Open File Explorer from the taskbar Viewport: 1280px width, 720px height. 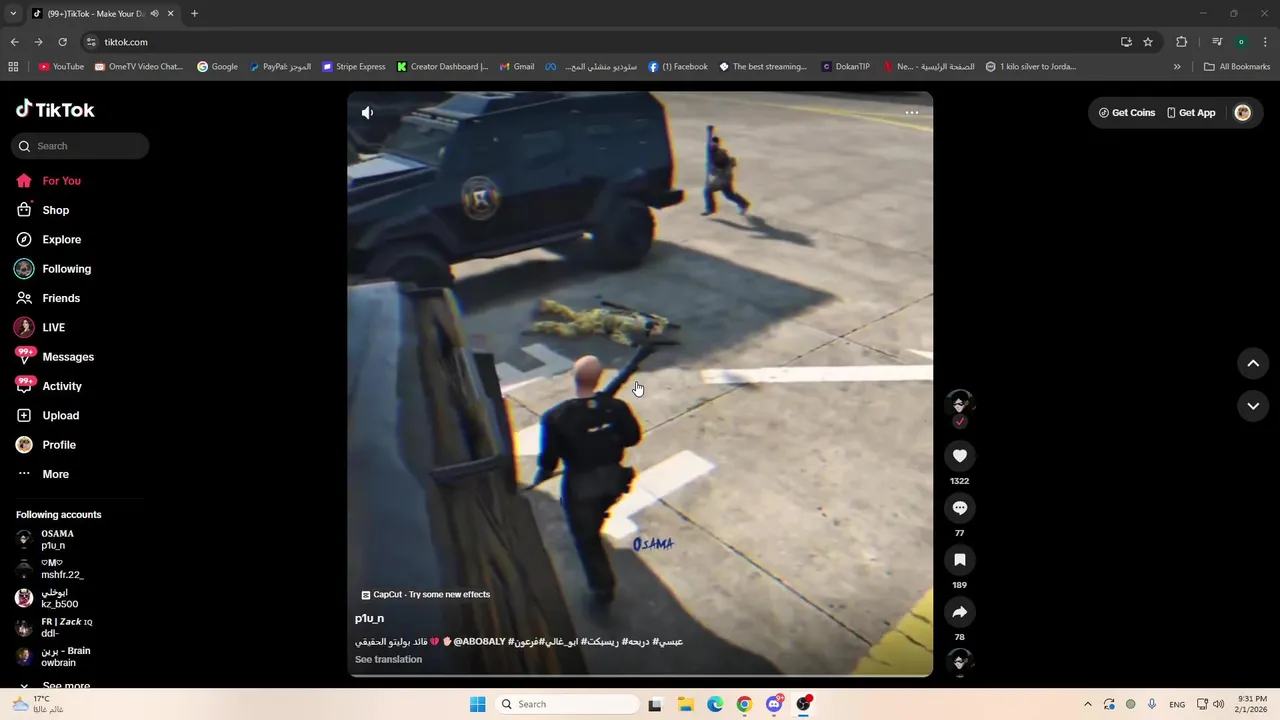[x=686, y=704]
